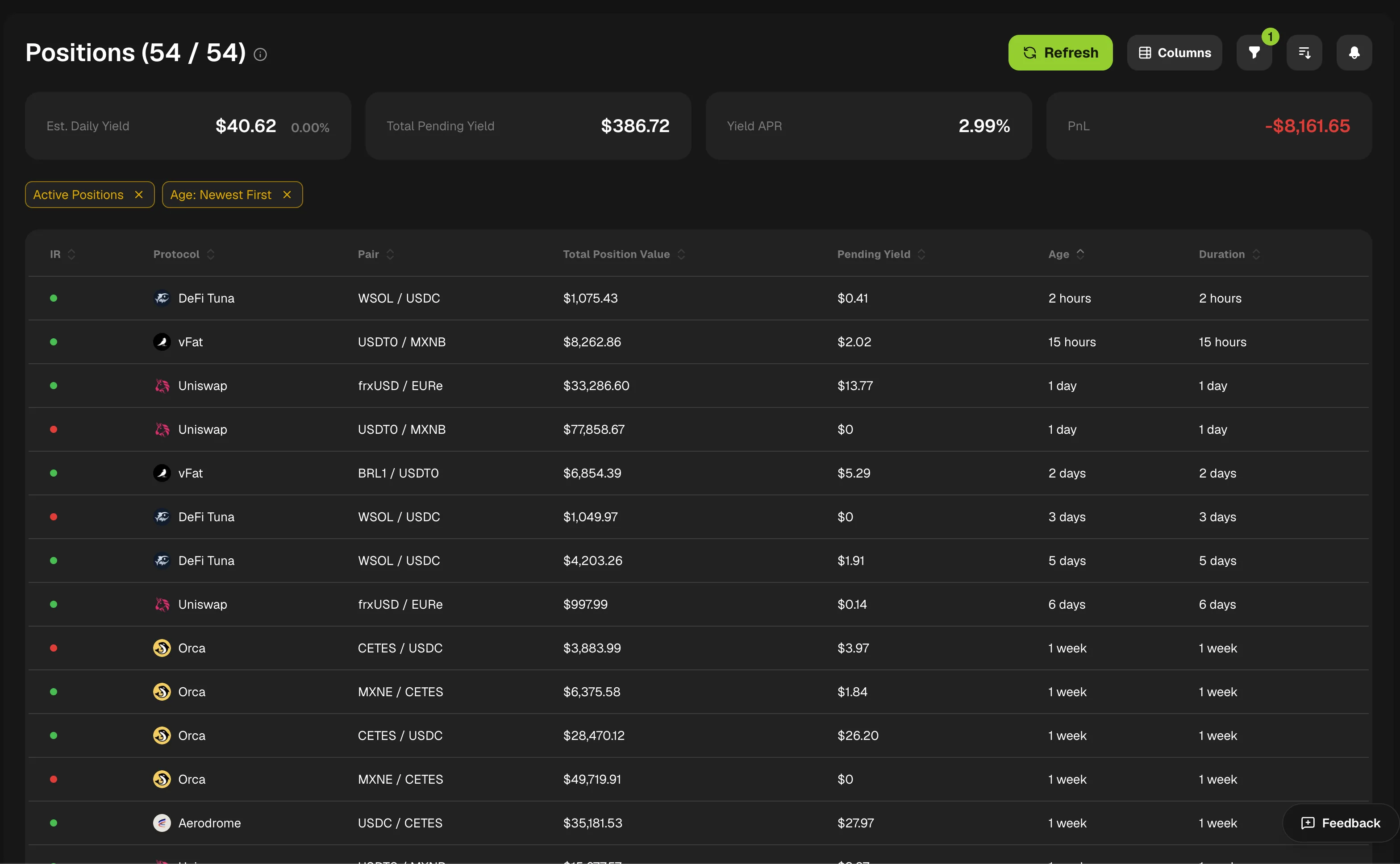The width and height of the screenshot is (1400, 864).
Task: Click the Orca logo in CETES / USDC $3,883.99 row
Action: (x=162, y=648)
